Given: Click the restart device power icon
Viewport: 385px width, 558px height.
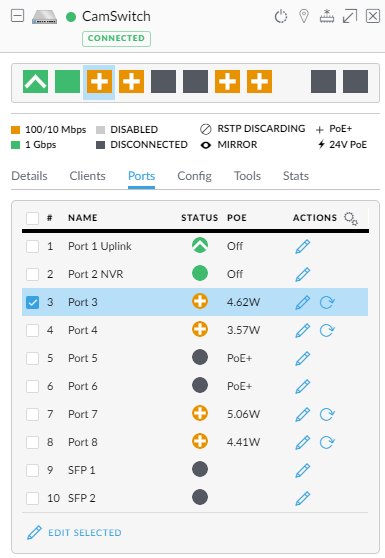Looking at the screenshot, I should click(281, 16).
